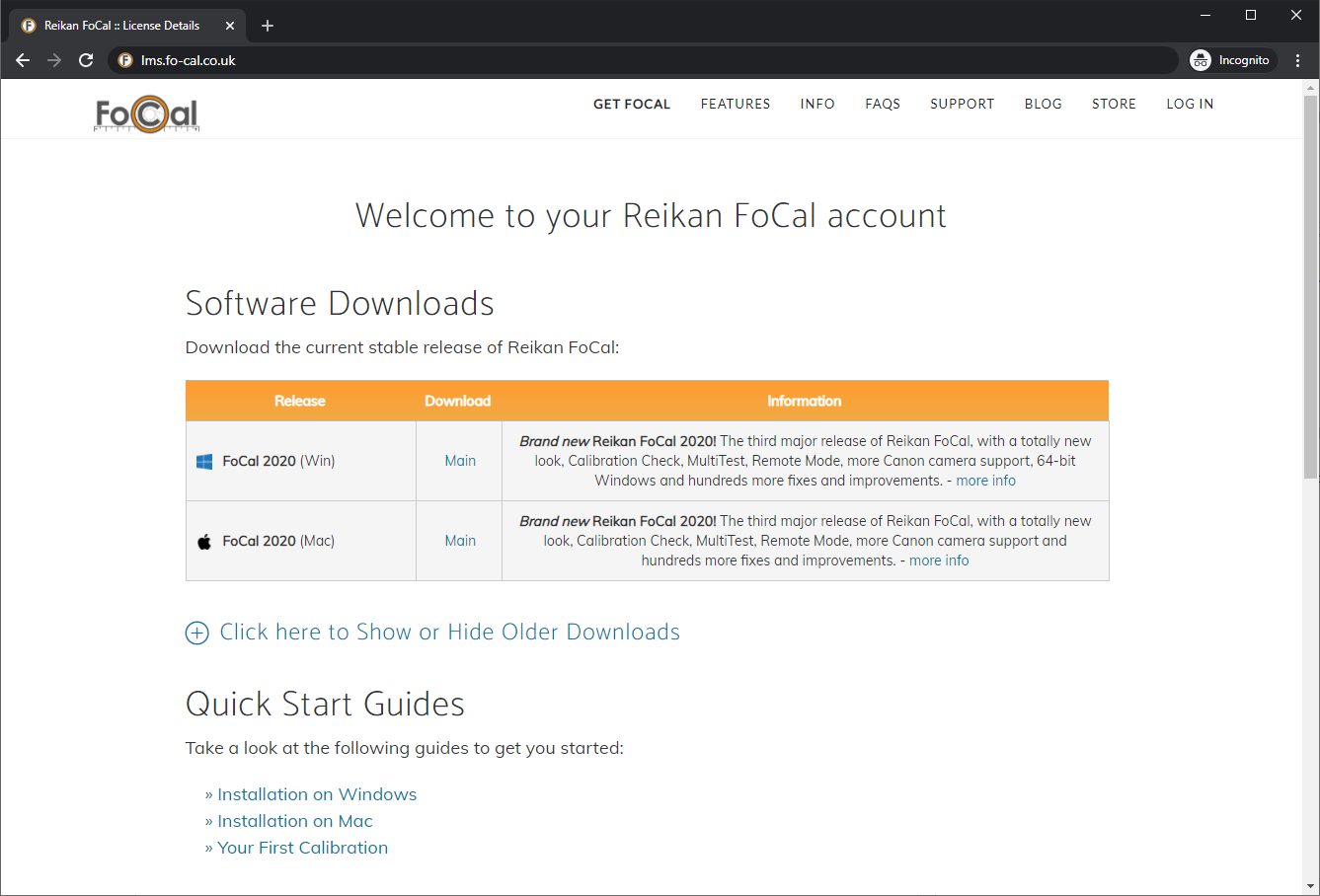Open BLOG menu item
Screen dimensions: 1320x896
point(1043,104)
